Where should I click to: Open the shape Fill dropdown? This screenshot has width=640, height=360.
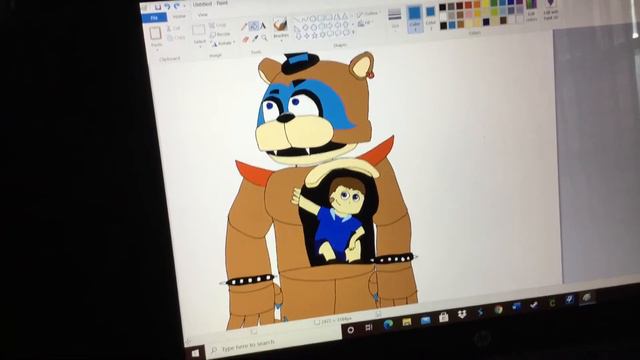point(364,22)
